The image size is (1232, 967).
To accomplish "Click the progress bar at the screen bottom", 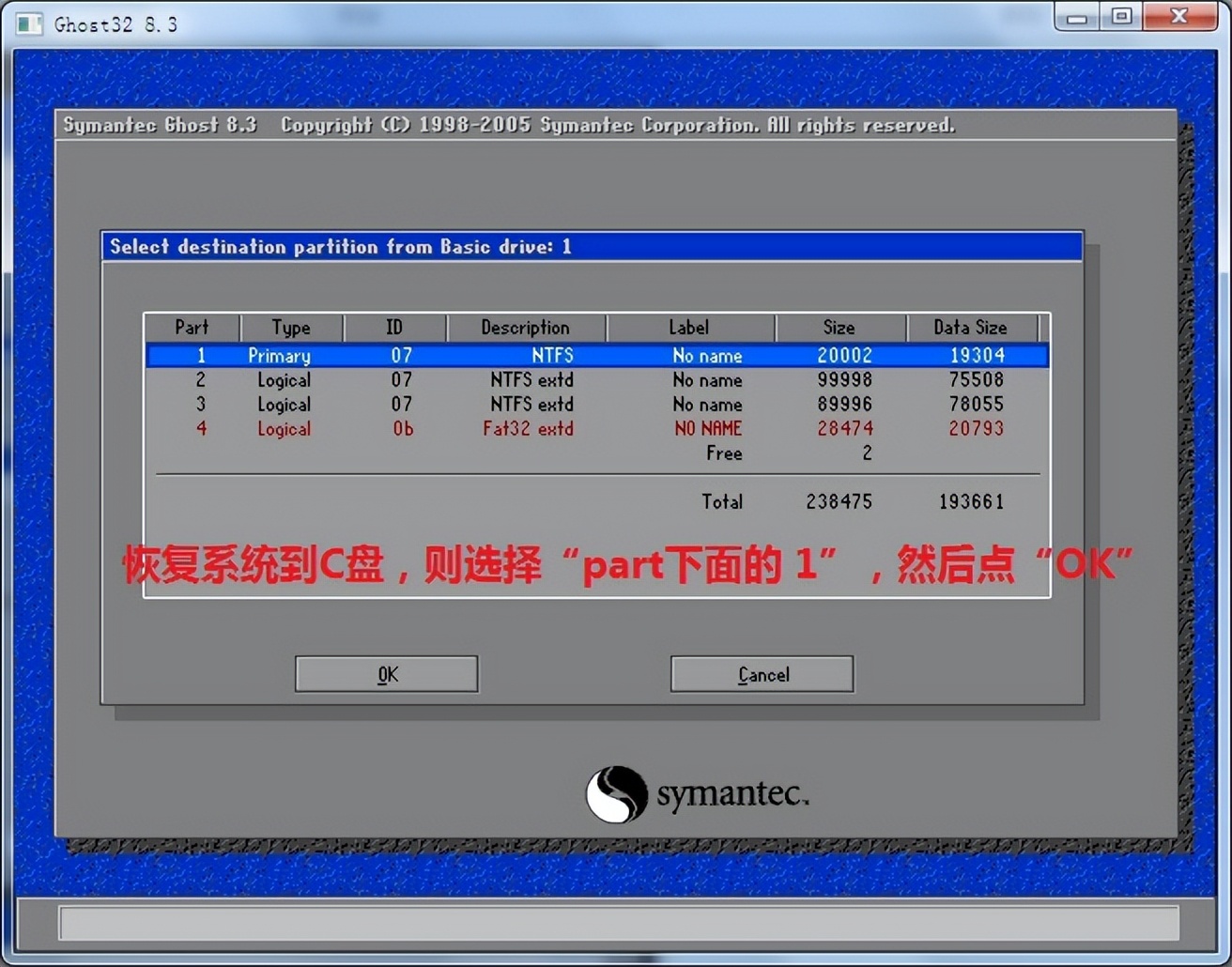I will 616,923.
